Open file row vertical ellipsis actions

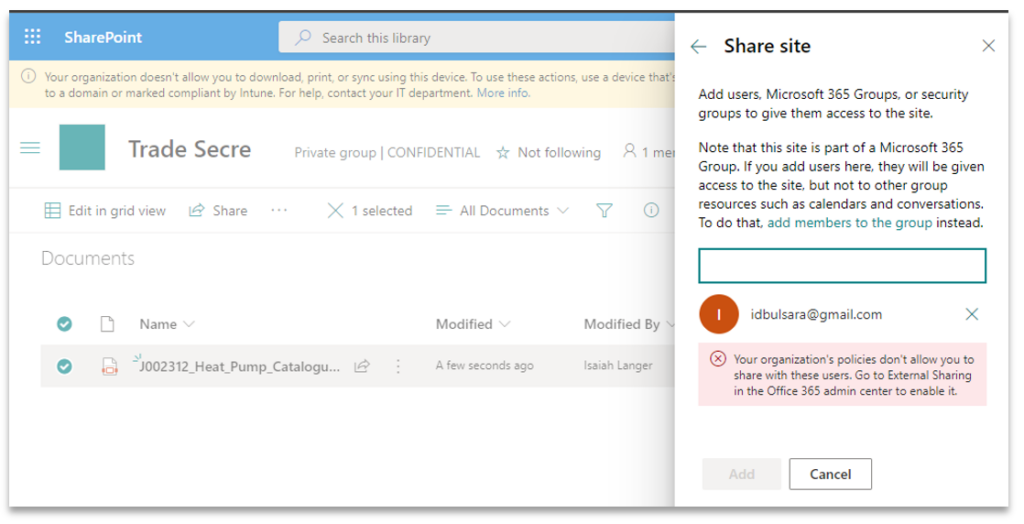click(398, 367)
